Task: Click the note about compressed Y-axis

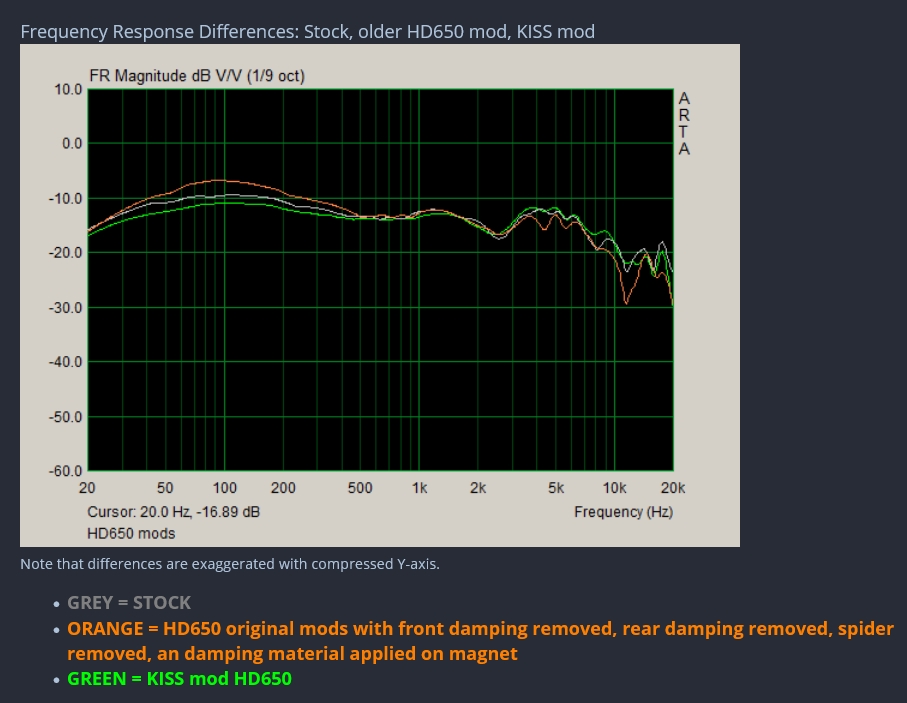Action: point(230,564)
